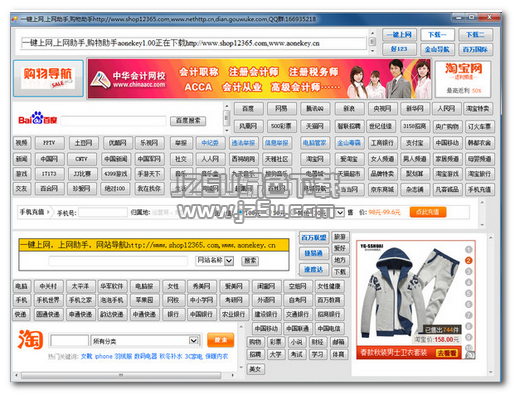Open the grey hoodie tracksuit product image
513x393 pixels.
click(x=411, y=292)
